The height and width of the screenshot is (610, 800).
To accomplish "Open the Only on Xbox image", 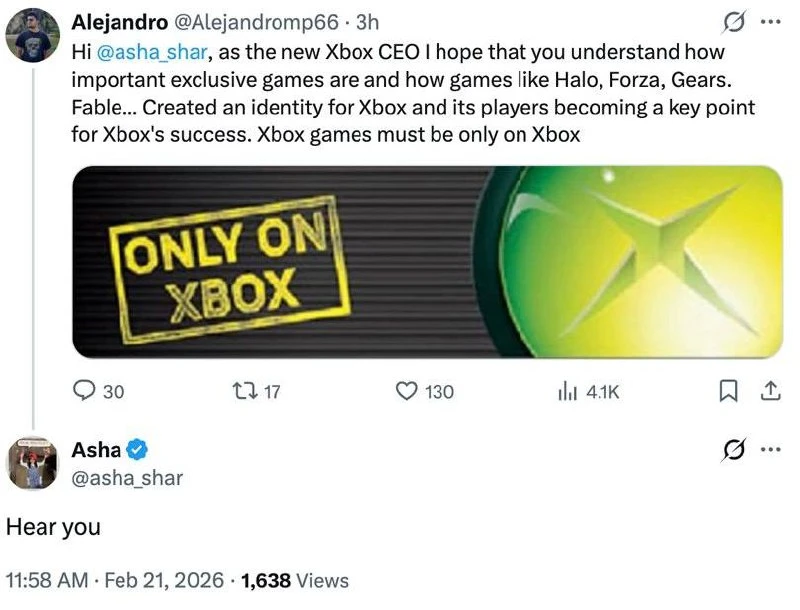I will [x=428, y=261].
